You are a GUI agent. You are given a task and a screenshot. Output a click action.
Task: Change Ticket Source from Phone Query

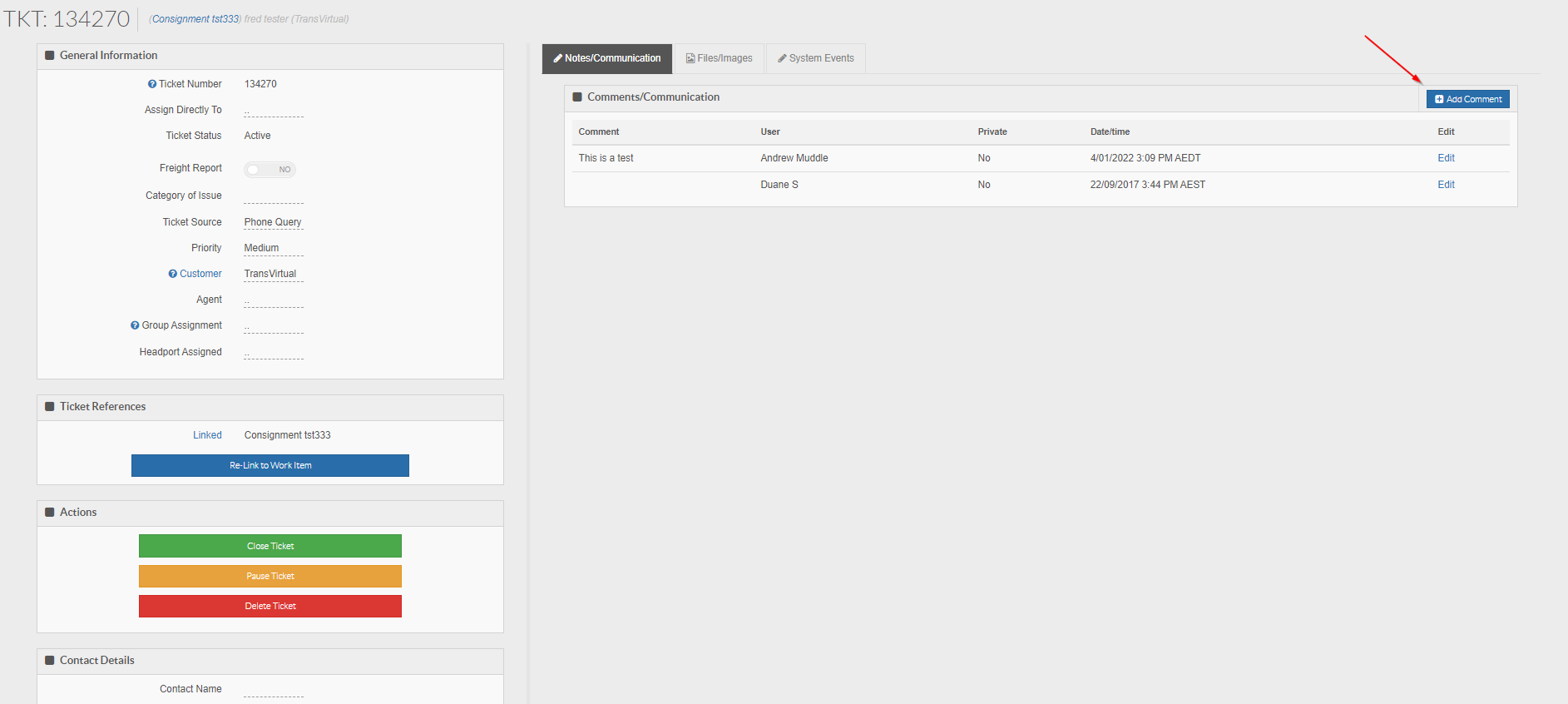pos(274,222)
